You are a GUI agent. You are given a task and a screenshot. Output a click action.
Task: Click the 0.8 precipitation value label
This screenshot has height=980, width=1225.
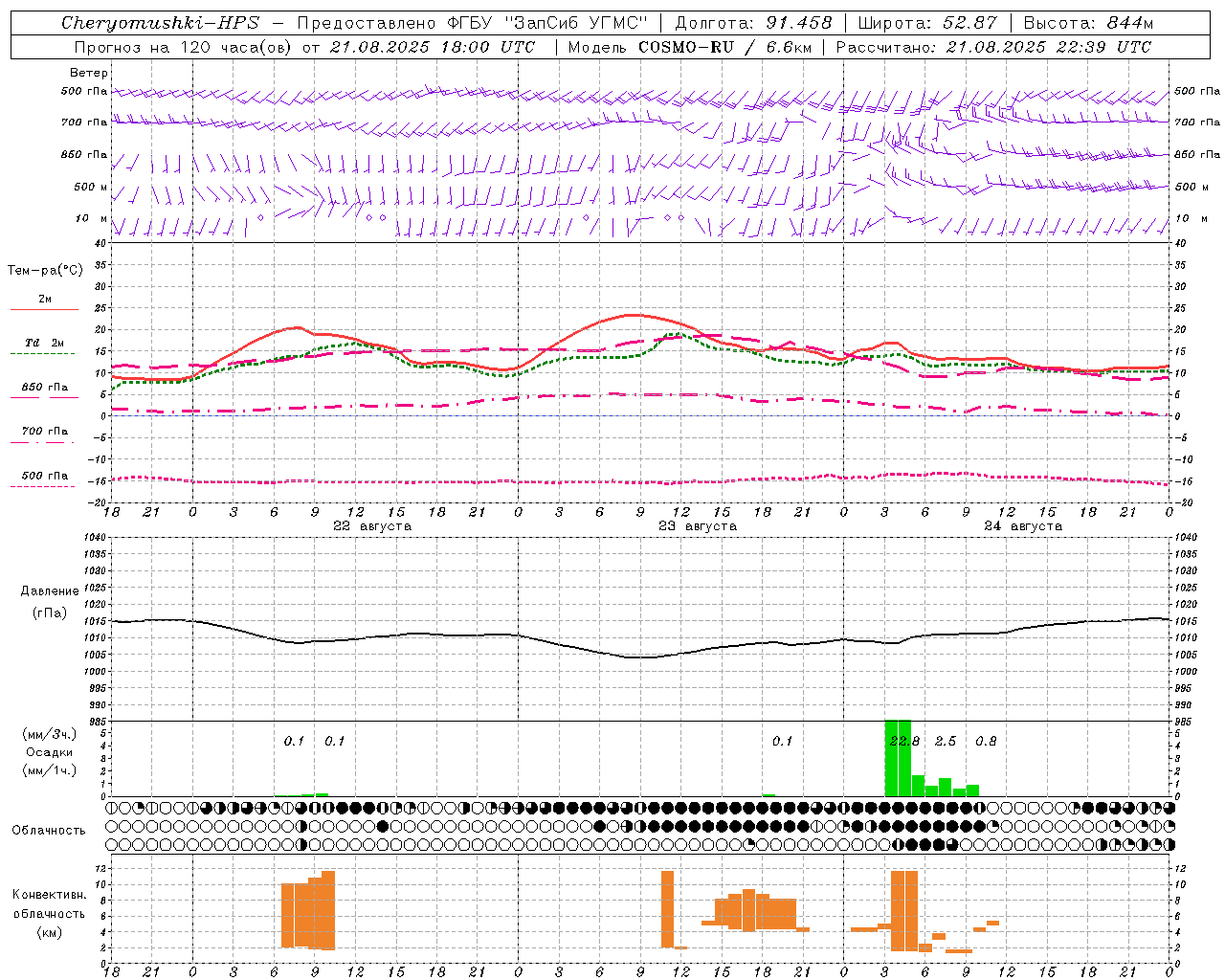coord(986,741)
